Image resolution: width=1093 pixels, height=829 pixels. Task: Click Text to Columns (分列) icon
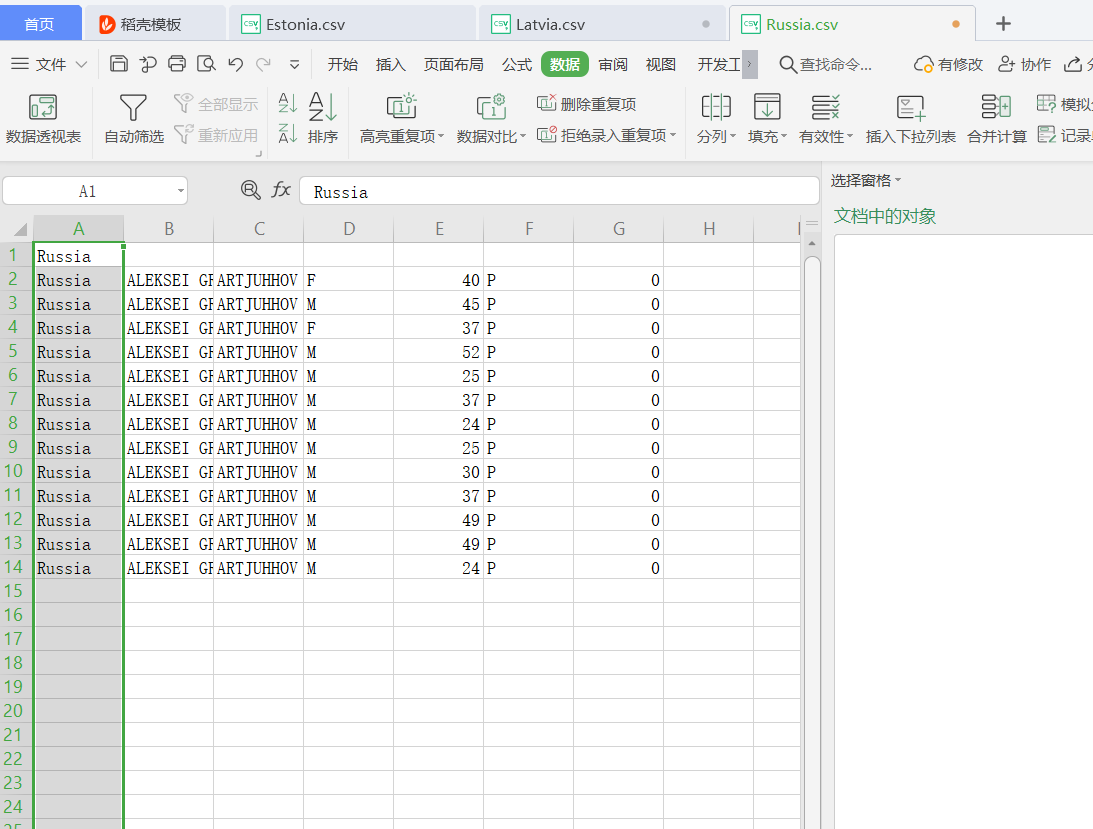[x=716, y=107]
